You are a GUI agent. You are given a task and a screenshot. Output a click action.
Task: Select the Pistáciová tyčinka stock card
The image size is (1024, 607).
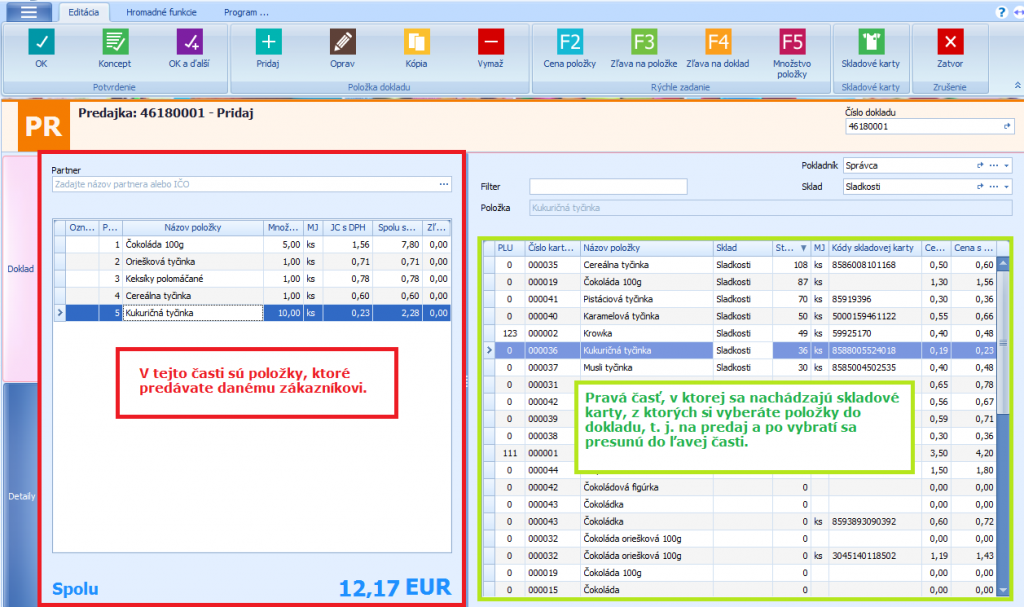point(740,299)
